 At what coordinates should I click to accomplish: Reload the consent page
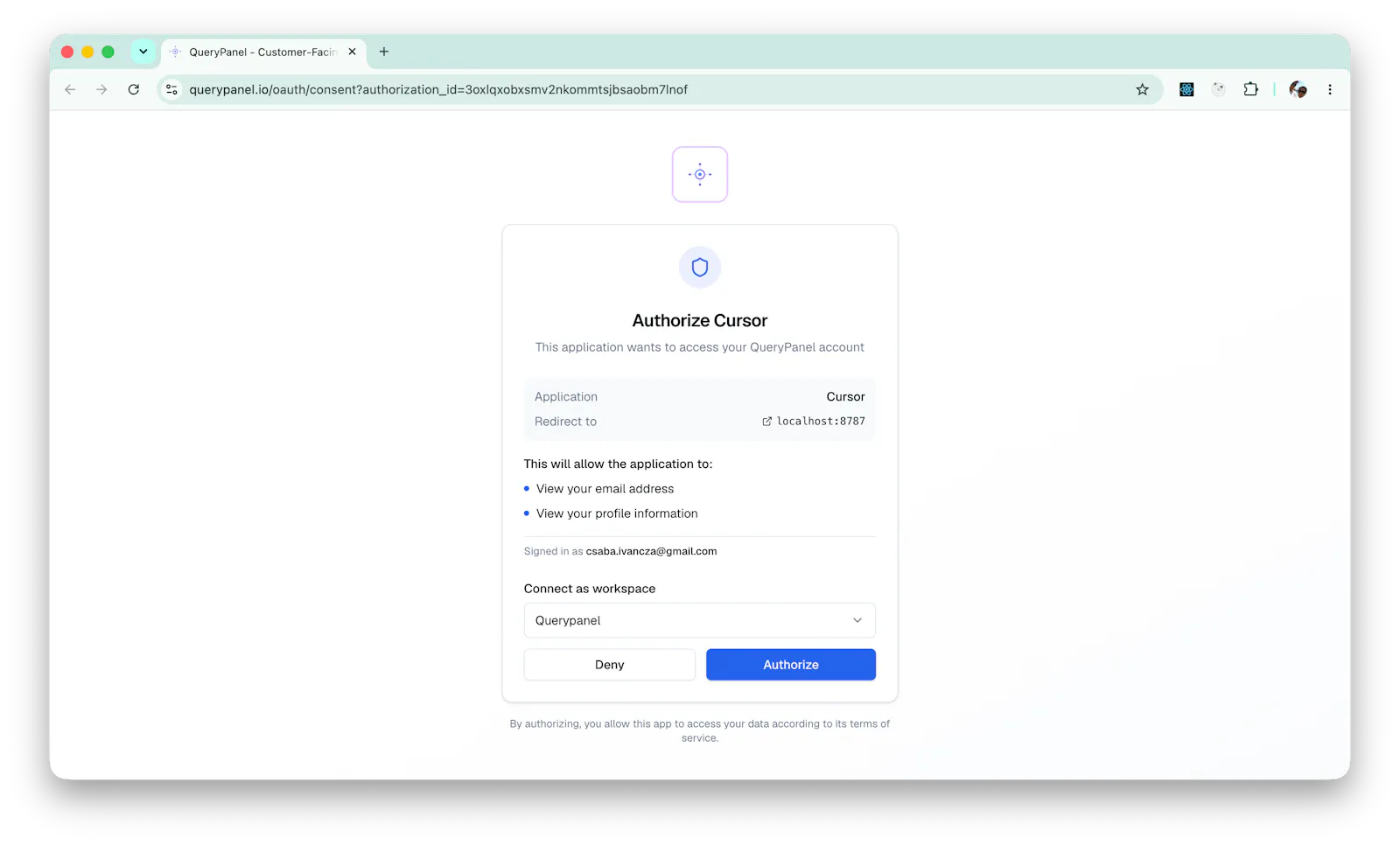133,89
